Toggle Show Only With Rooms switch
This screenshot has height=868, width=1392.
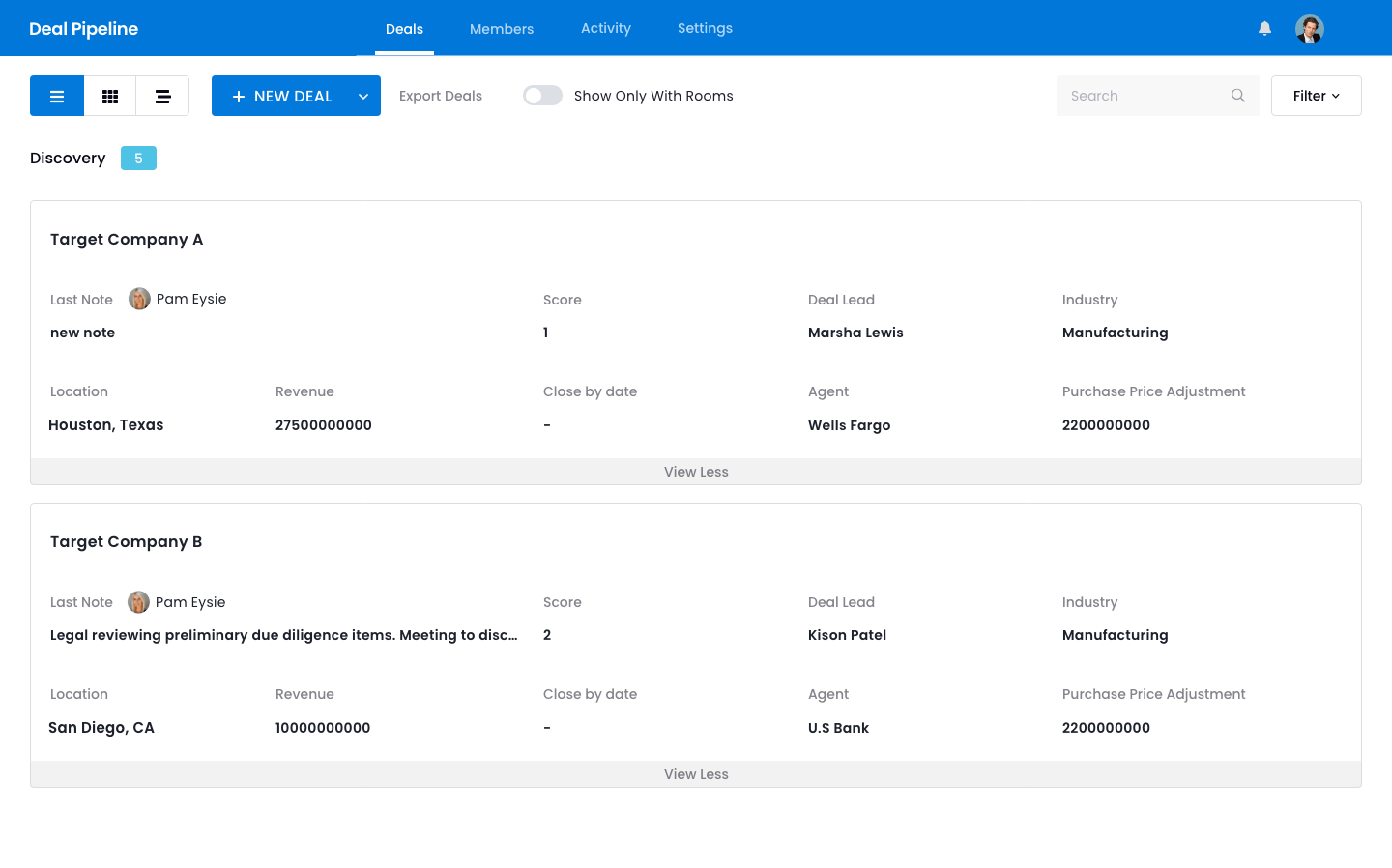tap(542, 96)
